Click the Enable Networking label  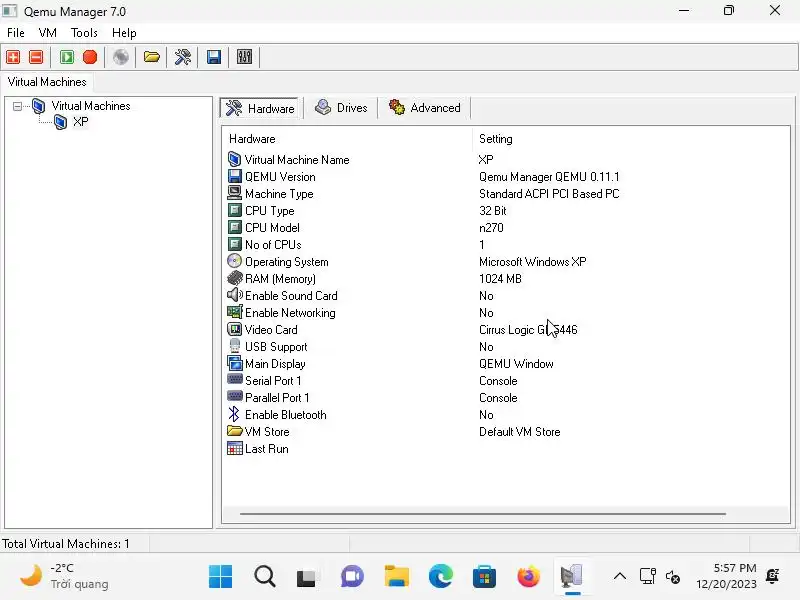(x=290, y=313)
